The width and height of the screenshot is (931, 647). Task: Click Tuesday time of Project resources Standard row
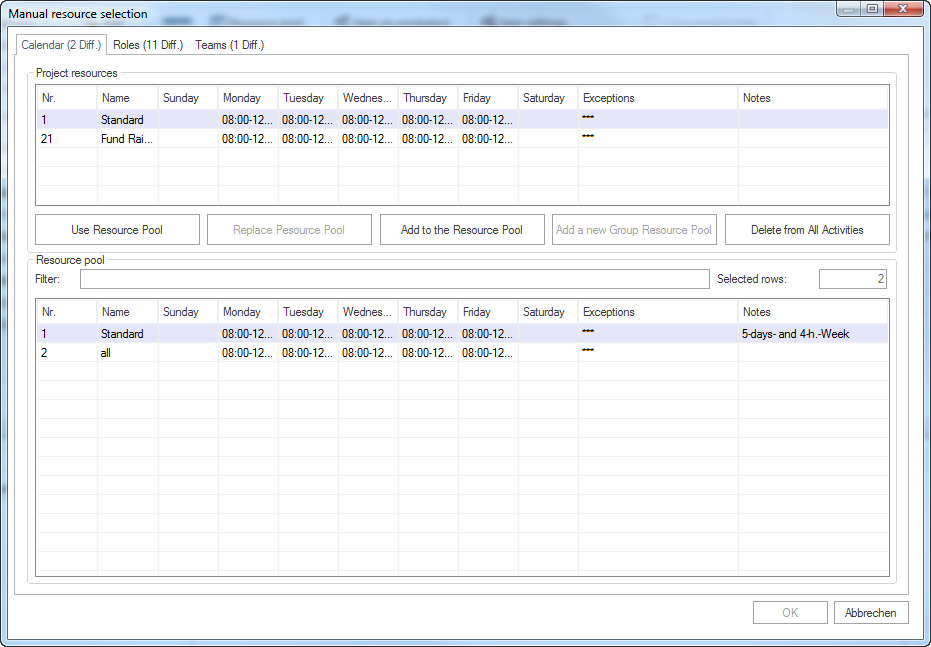tap(308, 120)
